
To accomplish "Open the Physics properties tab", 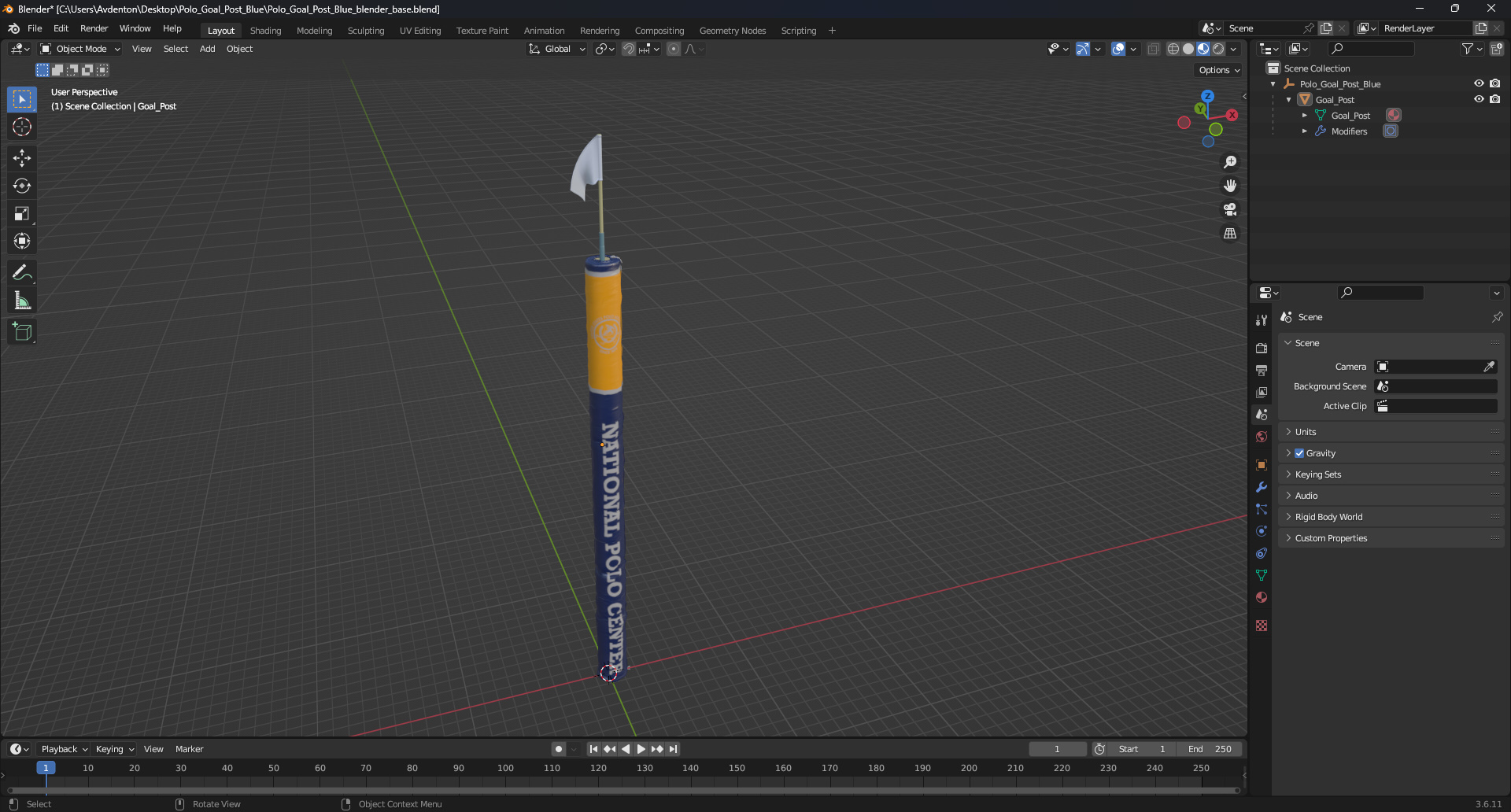I will click(1262, 531).
